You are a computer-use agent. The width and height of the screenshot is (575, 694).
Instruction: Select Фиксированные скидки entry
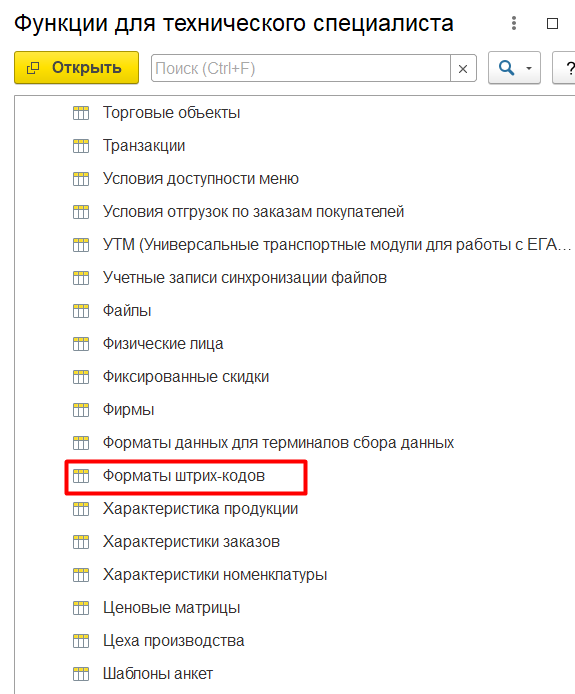(x=186, y=377)
